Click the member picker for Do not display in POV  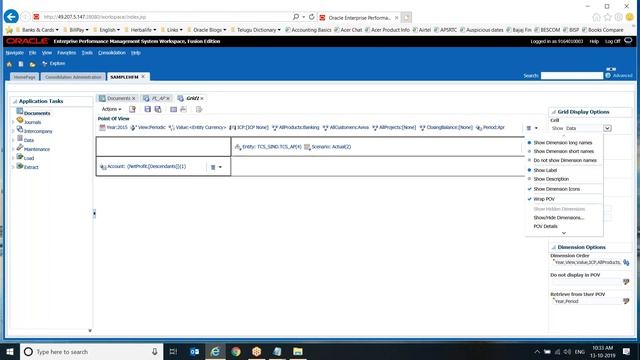(626, 282)
